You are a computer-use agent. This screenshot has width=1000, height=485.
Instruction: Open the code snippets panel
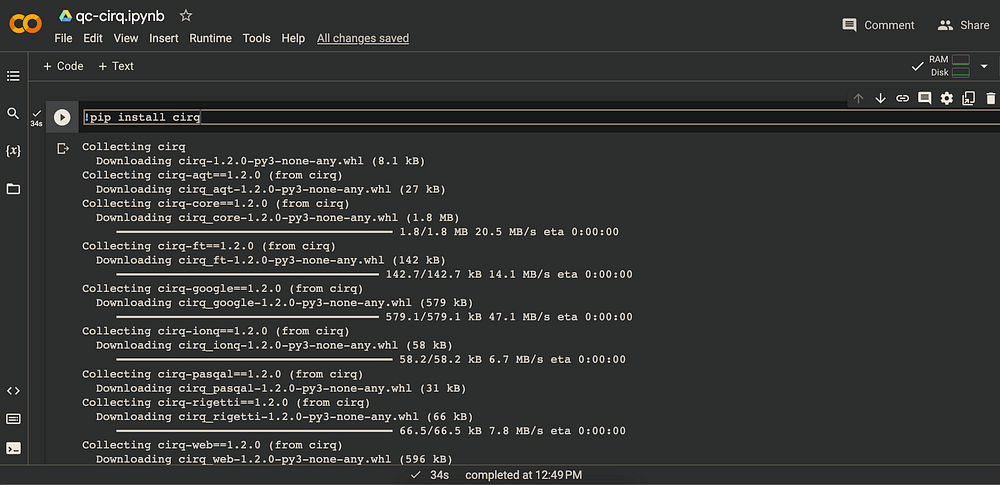tap(13, 391)
